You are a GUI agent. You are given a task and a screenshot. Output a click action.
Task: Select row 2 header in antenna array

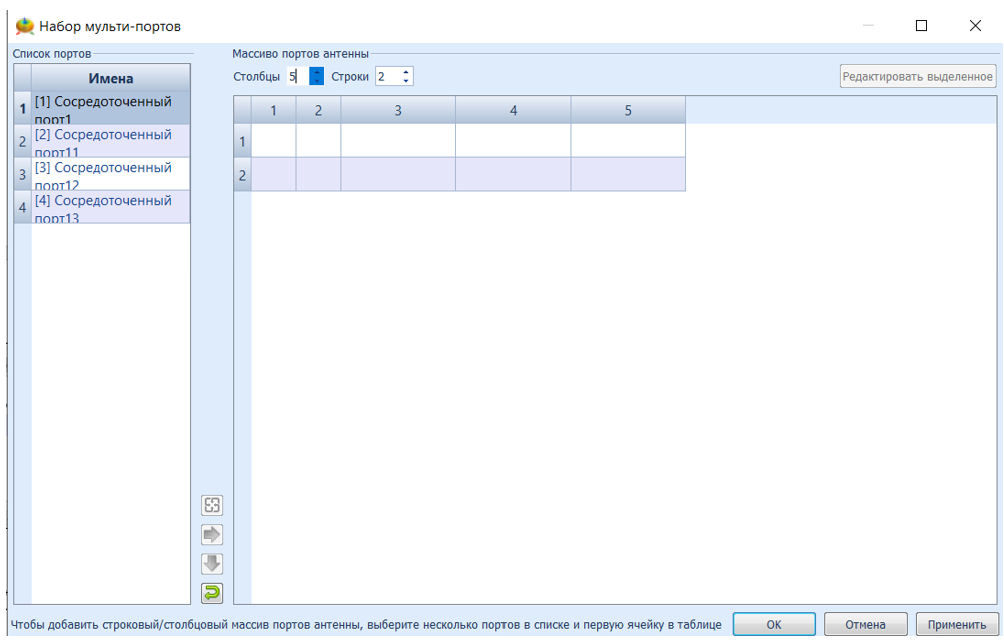point(242,175)
